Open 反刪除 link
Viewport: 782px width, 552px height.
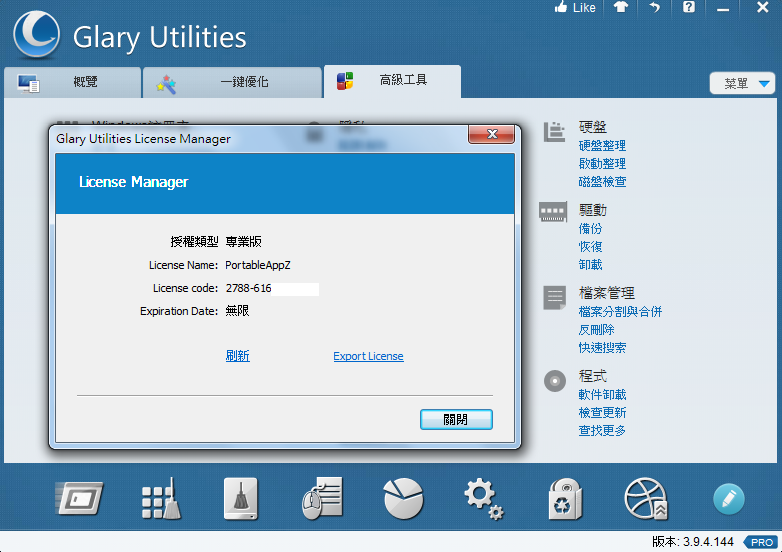pyautogui.click(x=596, y=330)
